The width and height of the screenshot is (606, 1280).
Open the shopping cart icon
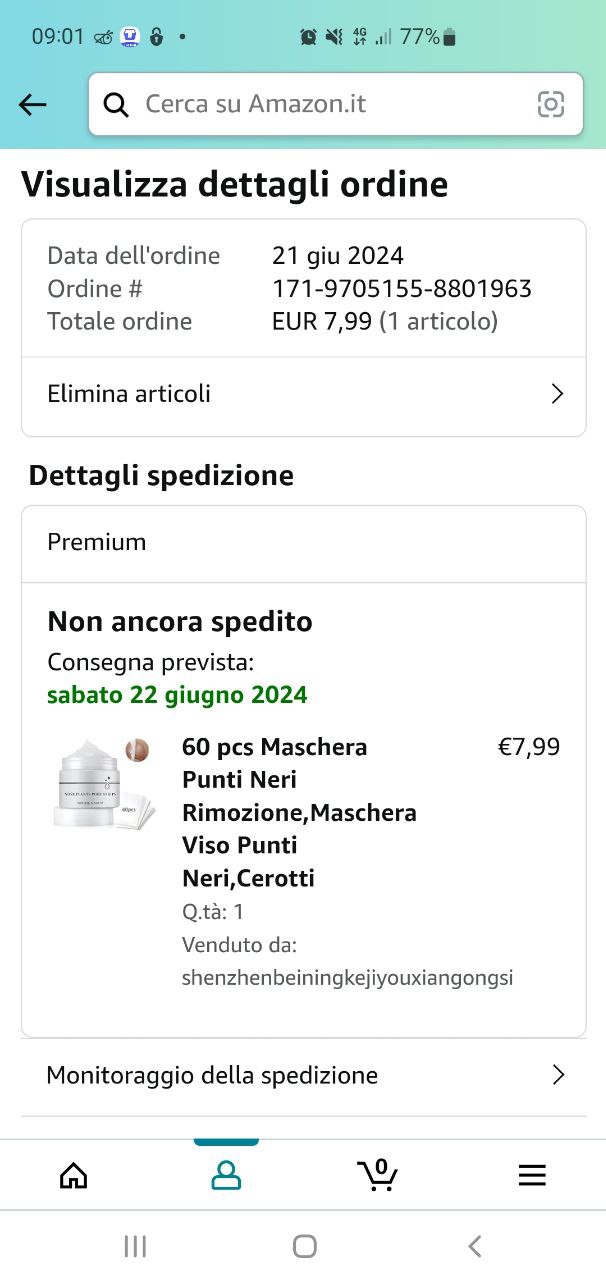pyautogui.click(x=378, y=1174)
